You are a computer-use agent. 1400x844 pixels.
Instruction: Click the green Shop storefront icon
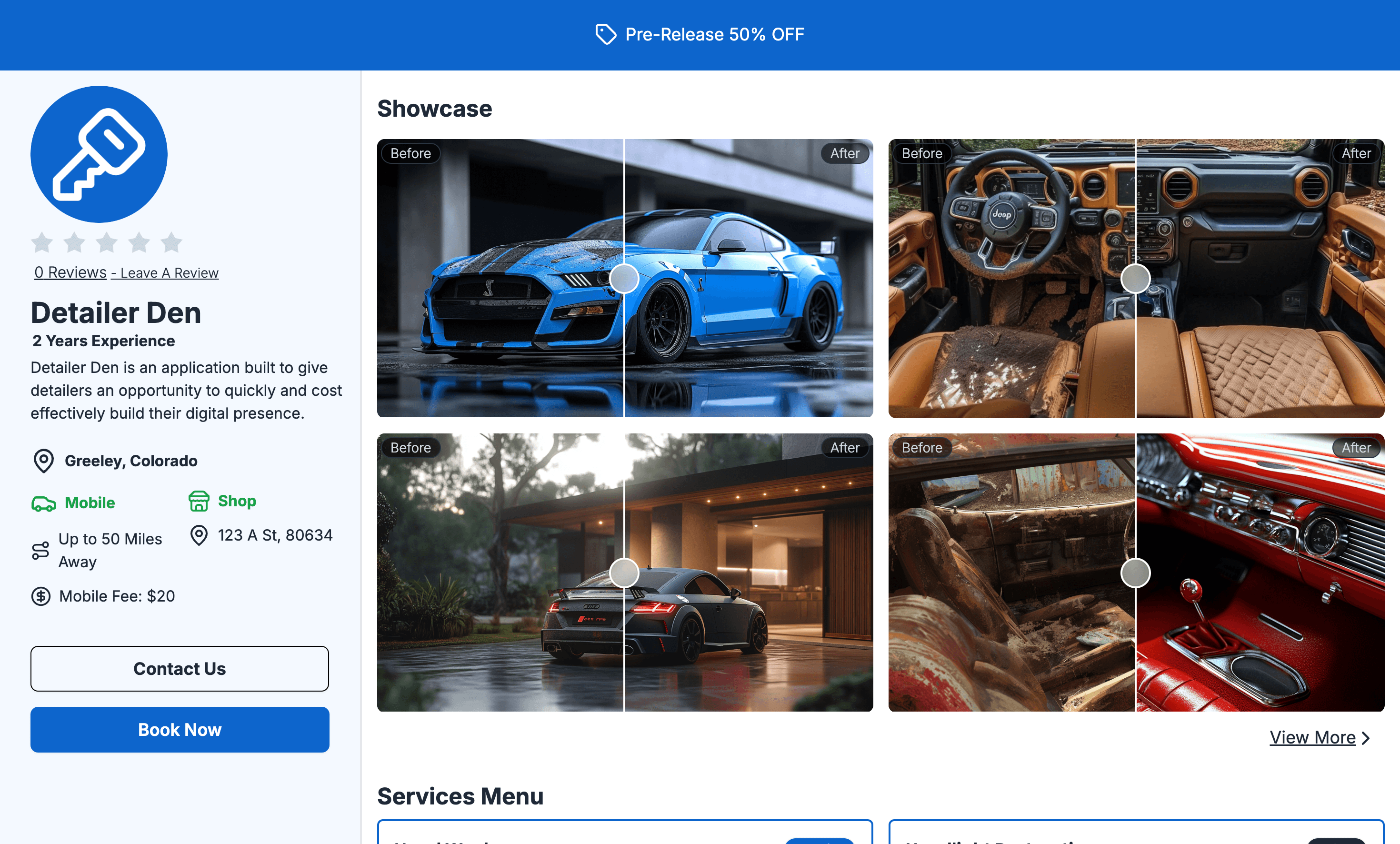coord(199,501)
